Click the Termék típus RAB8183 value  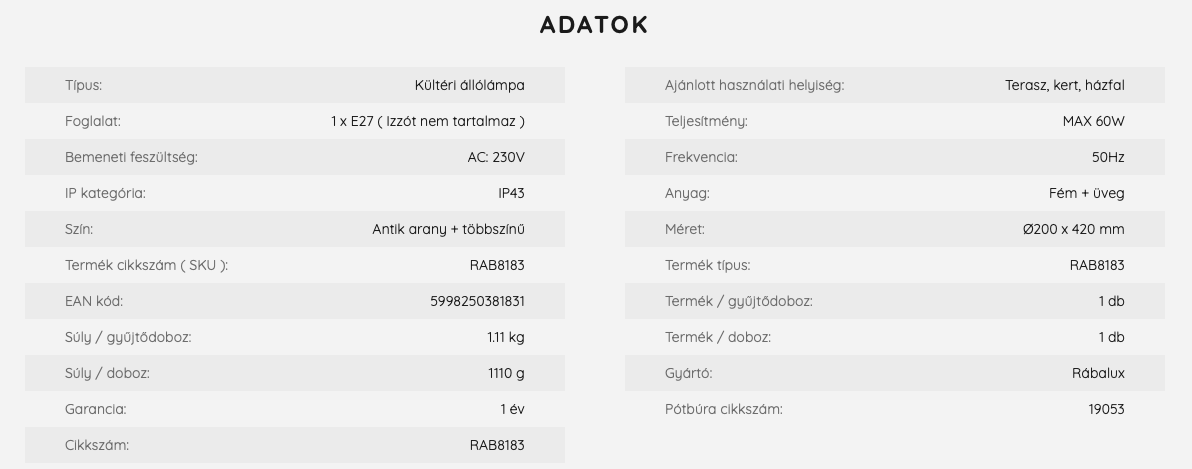tap(1097, 265)
